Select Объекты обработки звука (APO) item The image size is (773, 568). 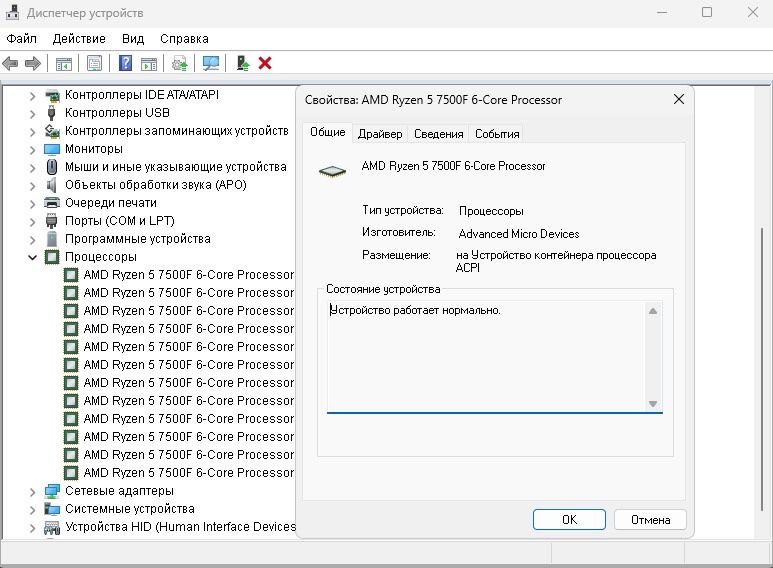pos(156,185)
